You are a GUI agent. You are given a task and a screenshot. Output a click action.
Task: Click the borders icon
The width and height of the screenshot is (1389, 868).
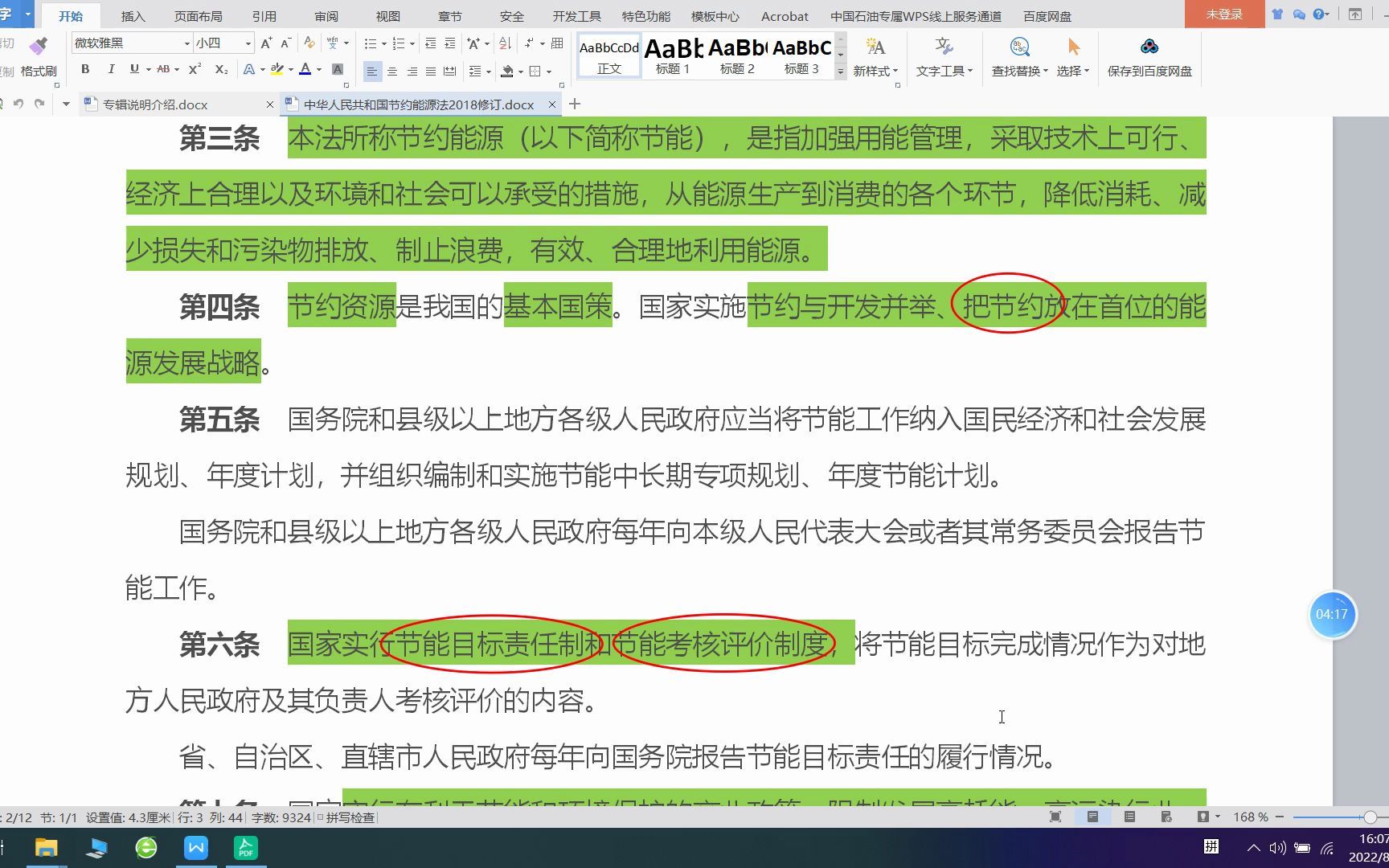[x=535, y=72]
